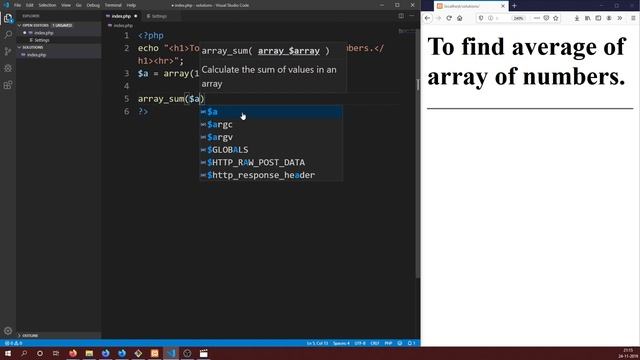Click the site information icon in the address bar

[x=490, y=18]
